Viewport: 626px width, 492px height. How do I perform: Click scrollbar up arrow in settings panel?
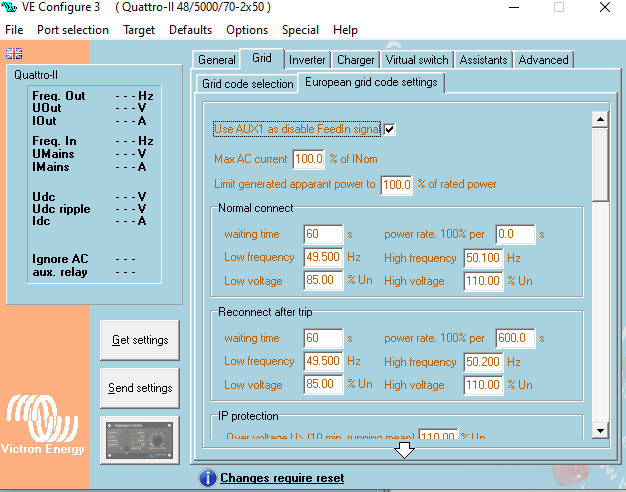coord(600,119)
